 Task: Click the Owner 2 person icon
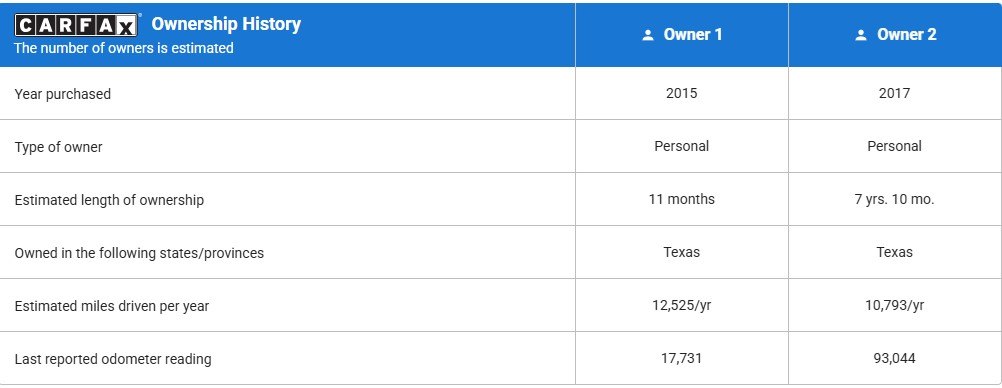pyautogui.click(x=861, y=35)
